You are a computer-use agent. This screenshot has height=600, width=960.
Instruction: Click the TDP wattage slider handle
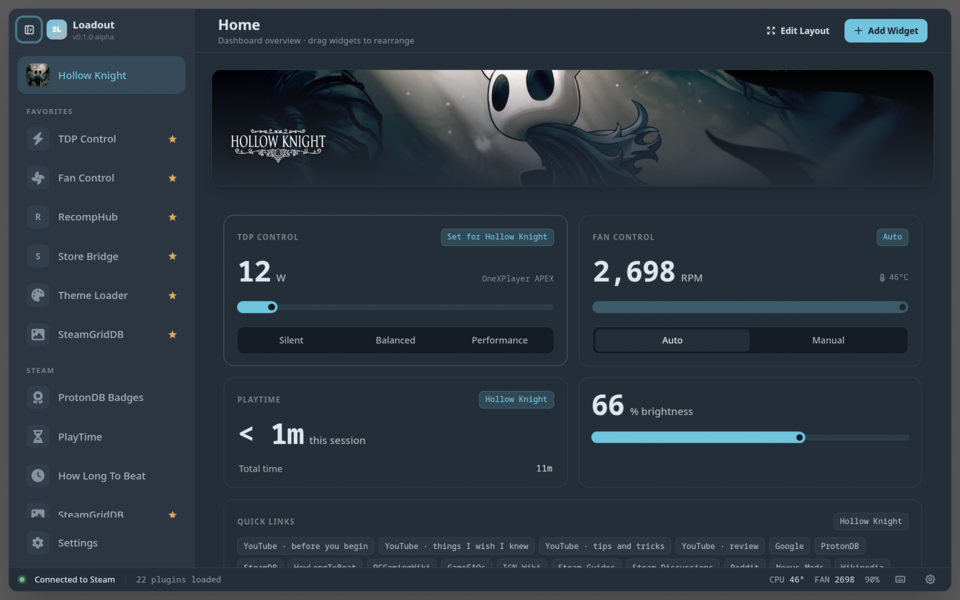271,307
